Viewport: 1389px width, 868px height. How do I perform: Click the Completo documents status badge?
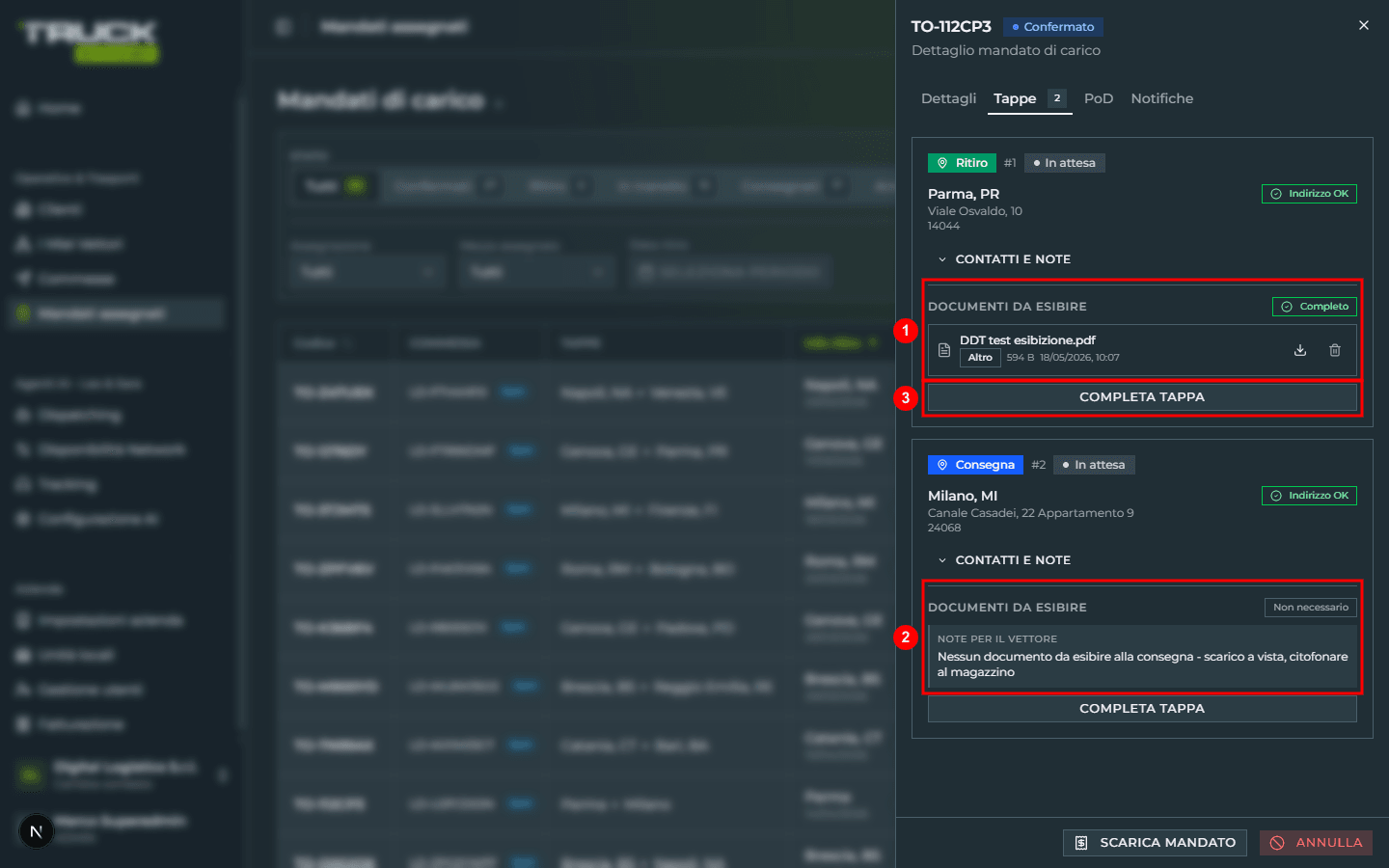coord(1315,307)
